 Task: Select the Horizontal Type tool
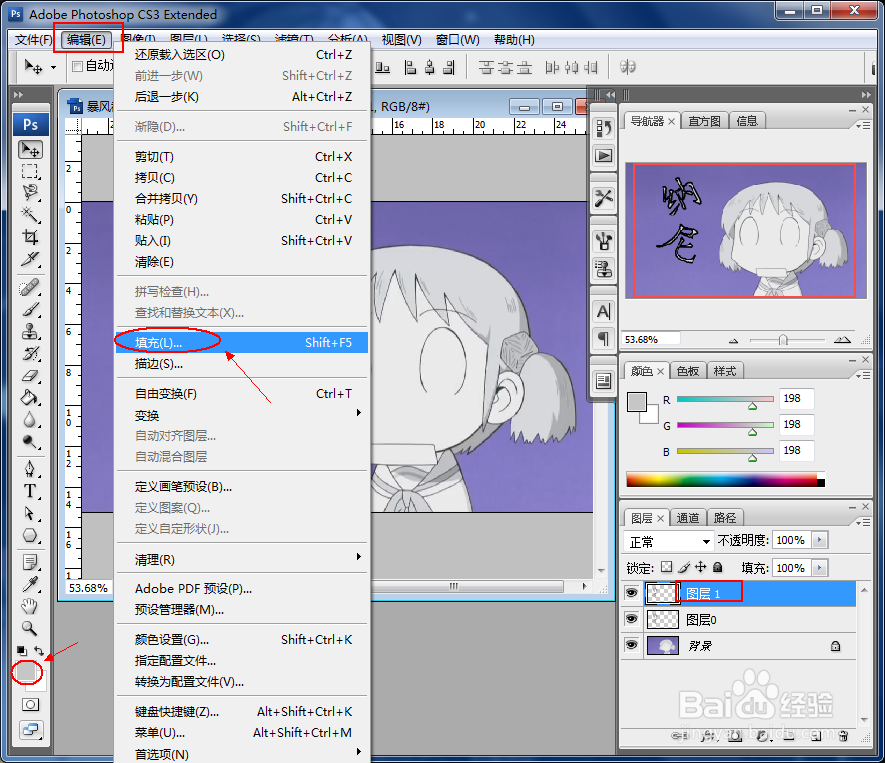pyautogui.click(x=30, y=491)
